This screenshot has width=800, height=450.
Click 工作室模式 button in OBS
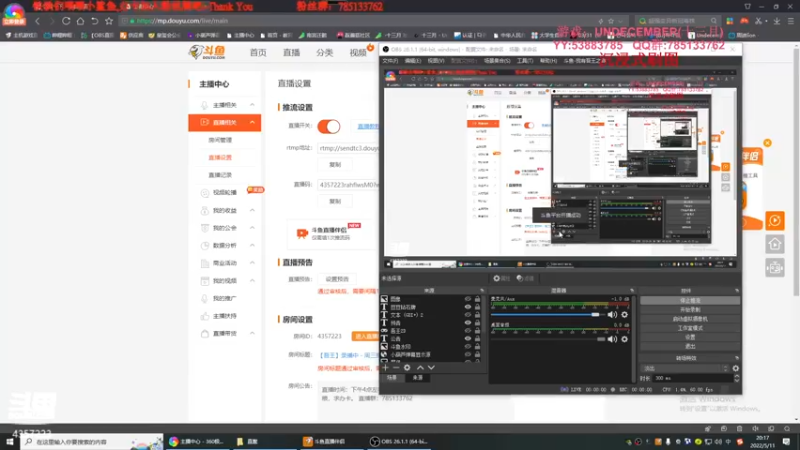[x=690, y=328]
